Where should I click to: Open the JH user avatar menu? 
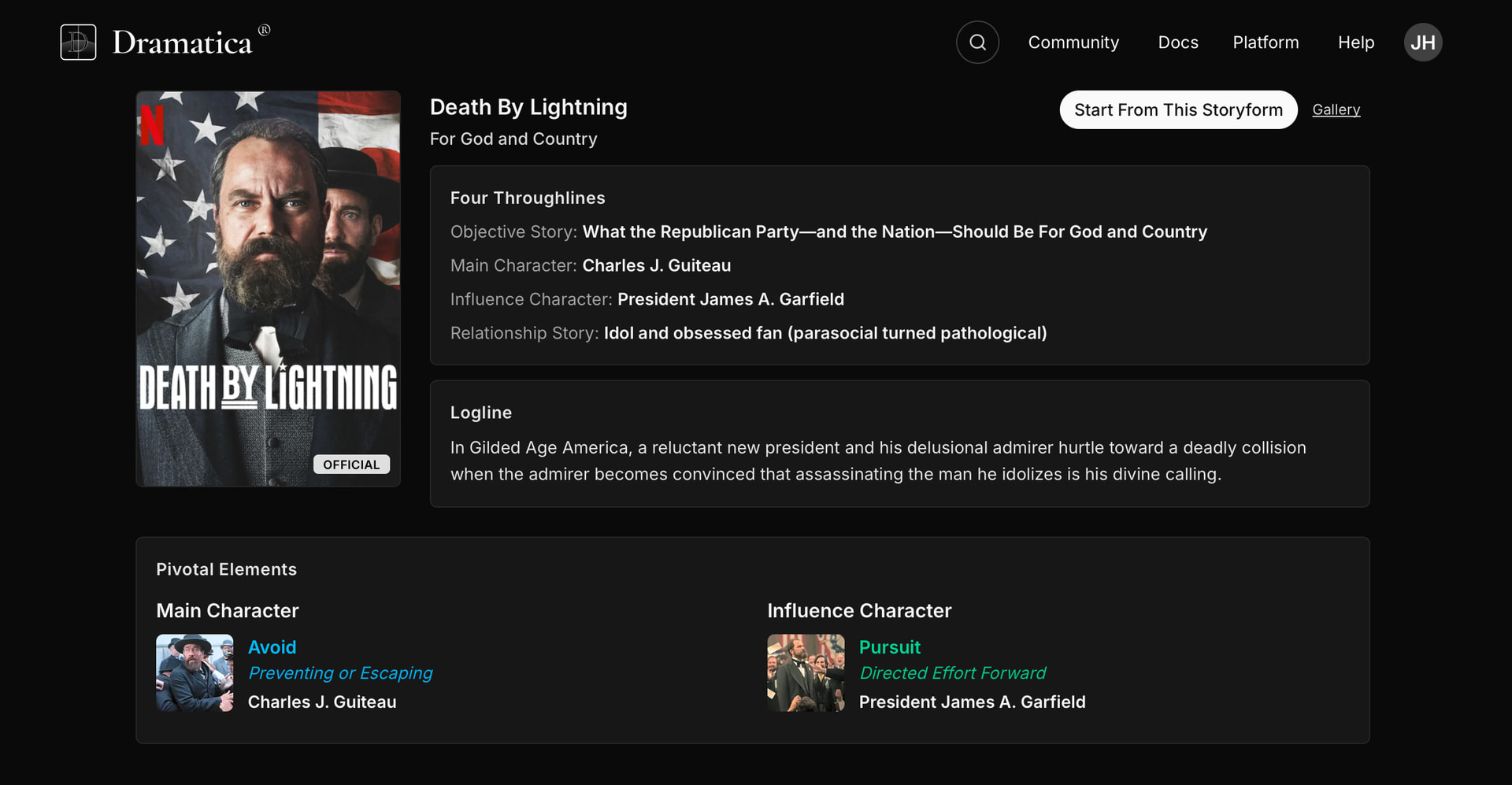tap(1422, 43)
